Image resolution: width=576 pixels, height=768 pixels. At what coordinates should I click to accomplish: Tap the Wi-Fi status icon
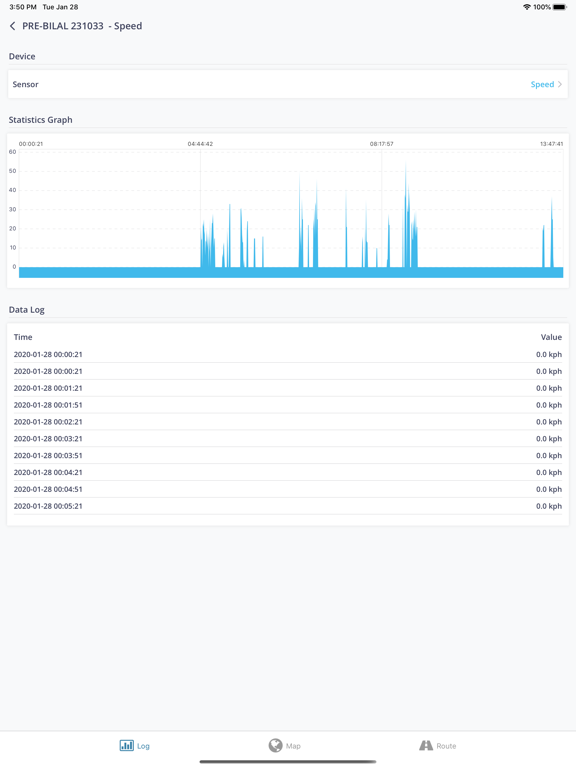tap(527, 7)
